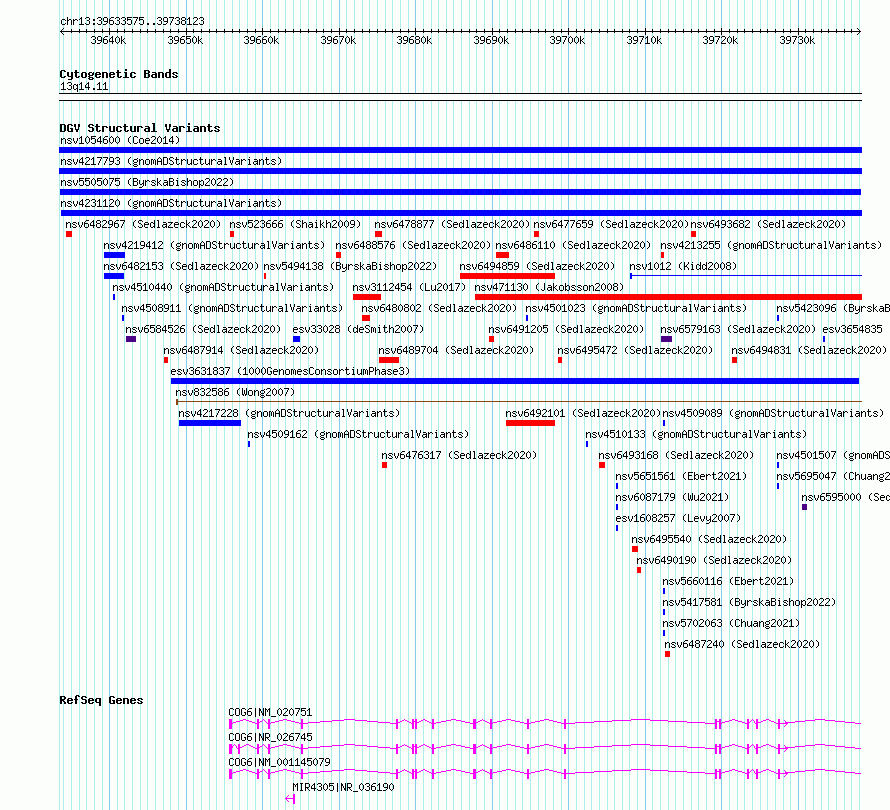Image resolution: width=890 pixels, height=810 pixels.
Task: Select blue block under esv33028 (deSmith2007)
Action: [x=296, y=339]
